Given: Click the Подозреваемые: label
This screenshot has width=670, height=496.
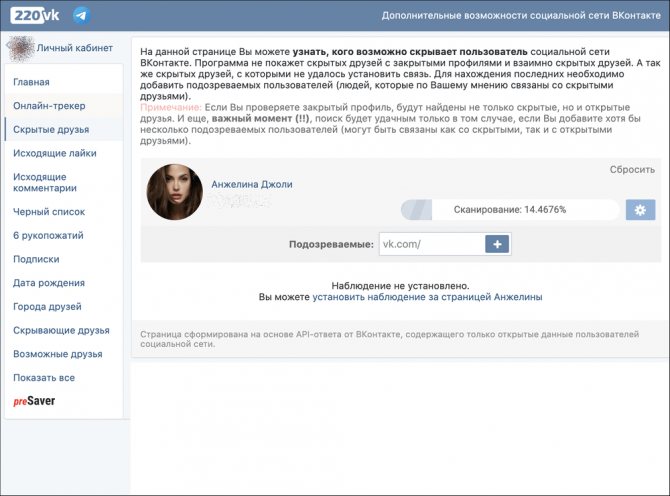Looking at the screenshot, I should point(331,244).
